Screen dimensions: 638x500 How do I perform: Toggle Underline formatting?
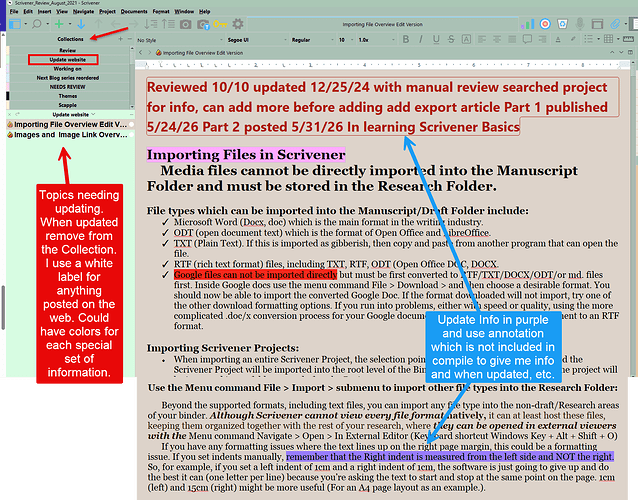(x=436, y=39)
